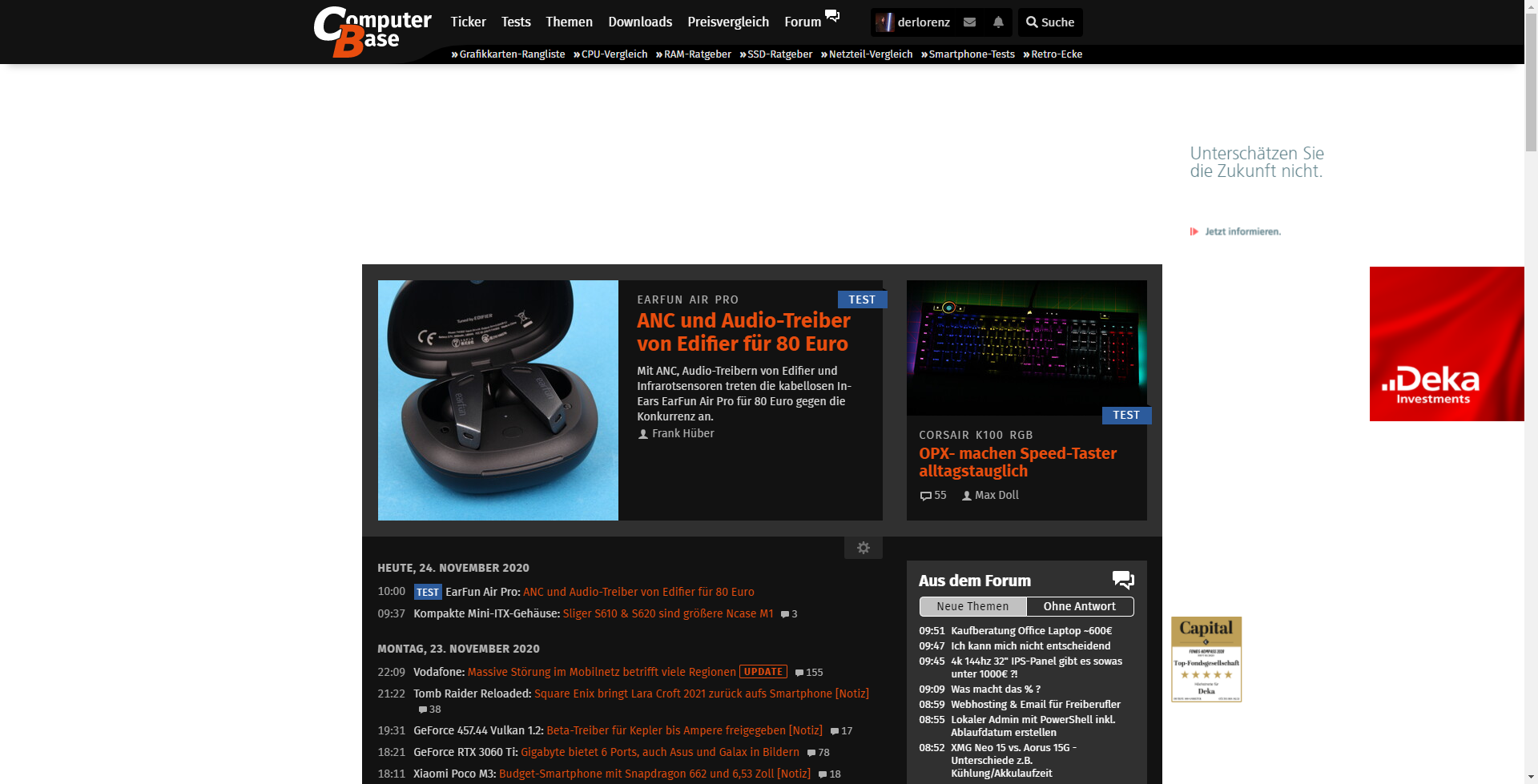This screenshot has width=1538, height=784.
Task: Open the Ticker menu
Action: pos(468,22)
